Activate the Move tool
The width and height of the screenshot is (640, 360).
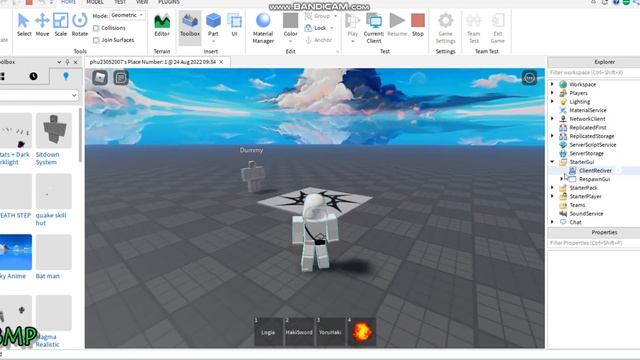click(x=42, y=25)
